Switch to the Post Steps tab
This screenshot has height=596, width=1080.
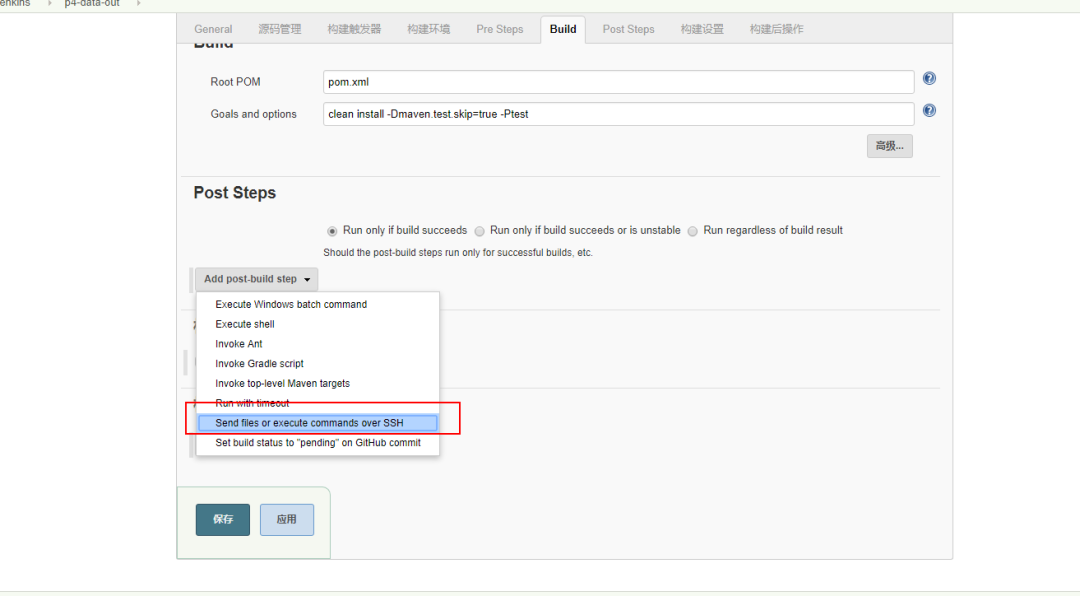point(628,29)
